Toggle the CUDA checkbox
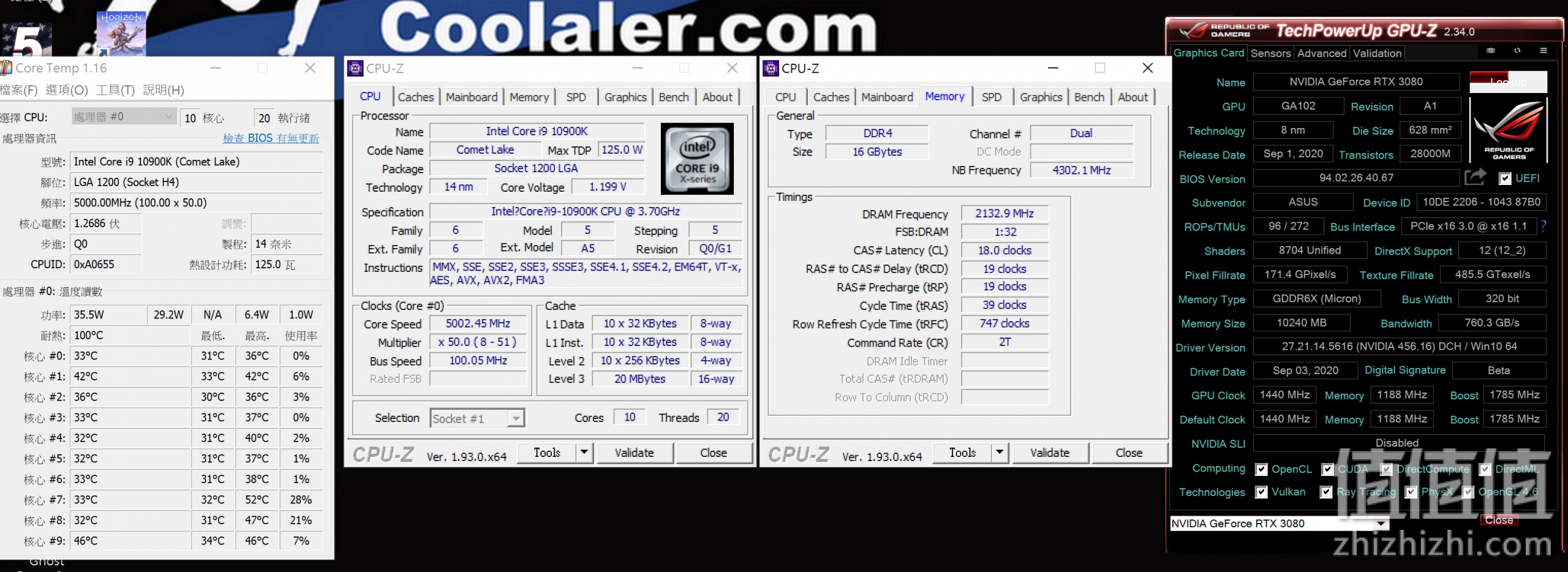This screenshot has height=572, width=1568. [1327, 469]
